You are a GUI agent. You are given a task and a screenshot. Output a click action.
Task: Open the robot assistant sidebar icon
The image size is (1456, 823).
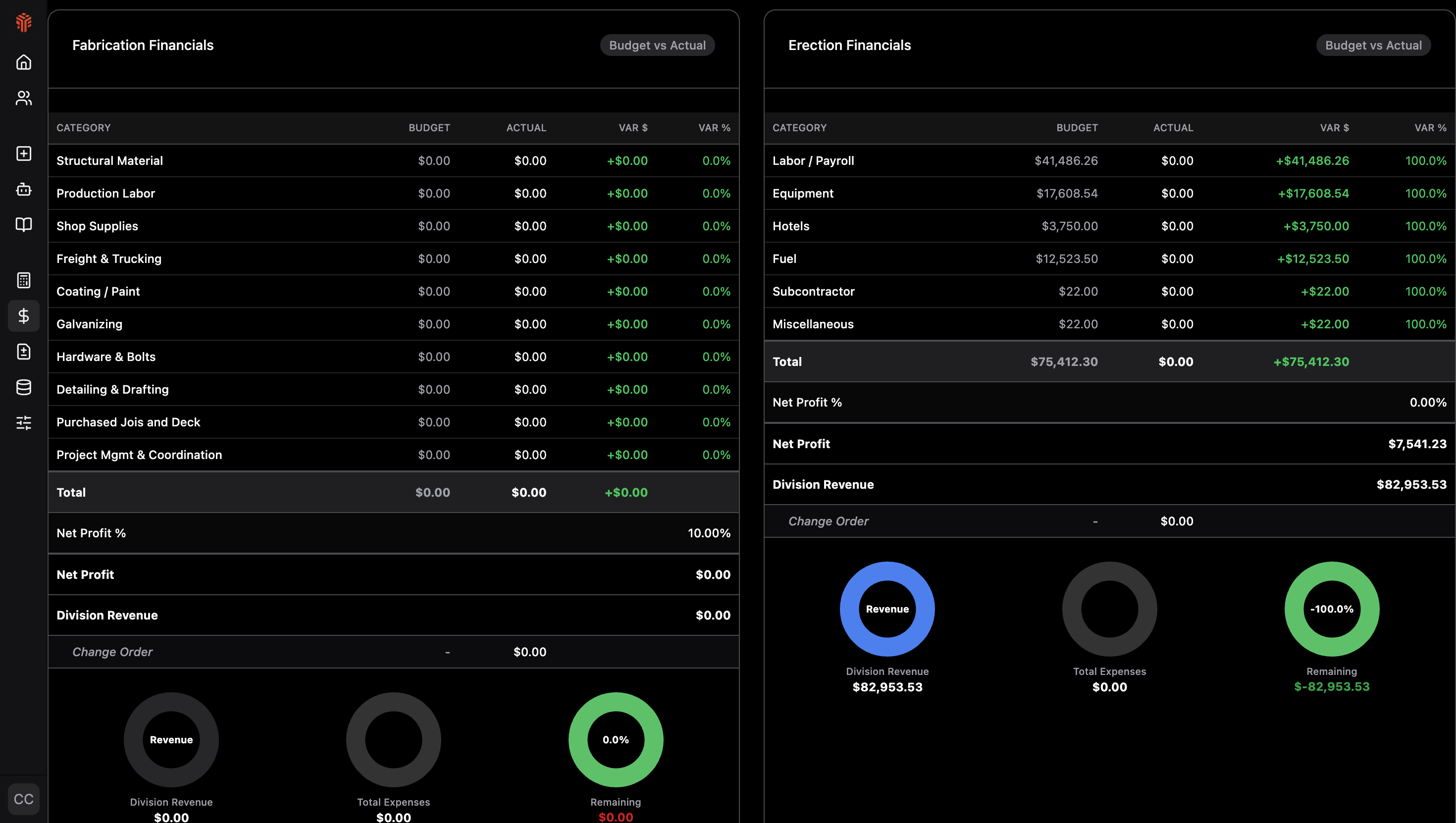[x=24, y=189]
